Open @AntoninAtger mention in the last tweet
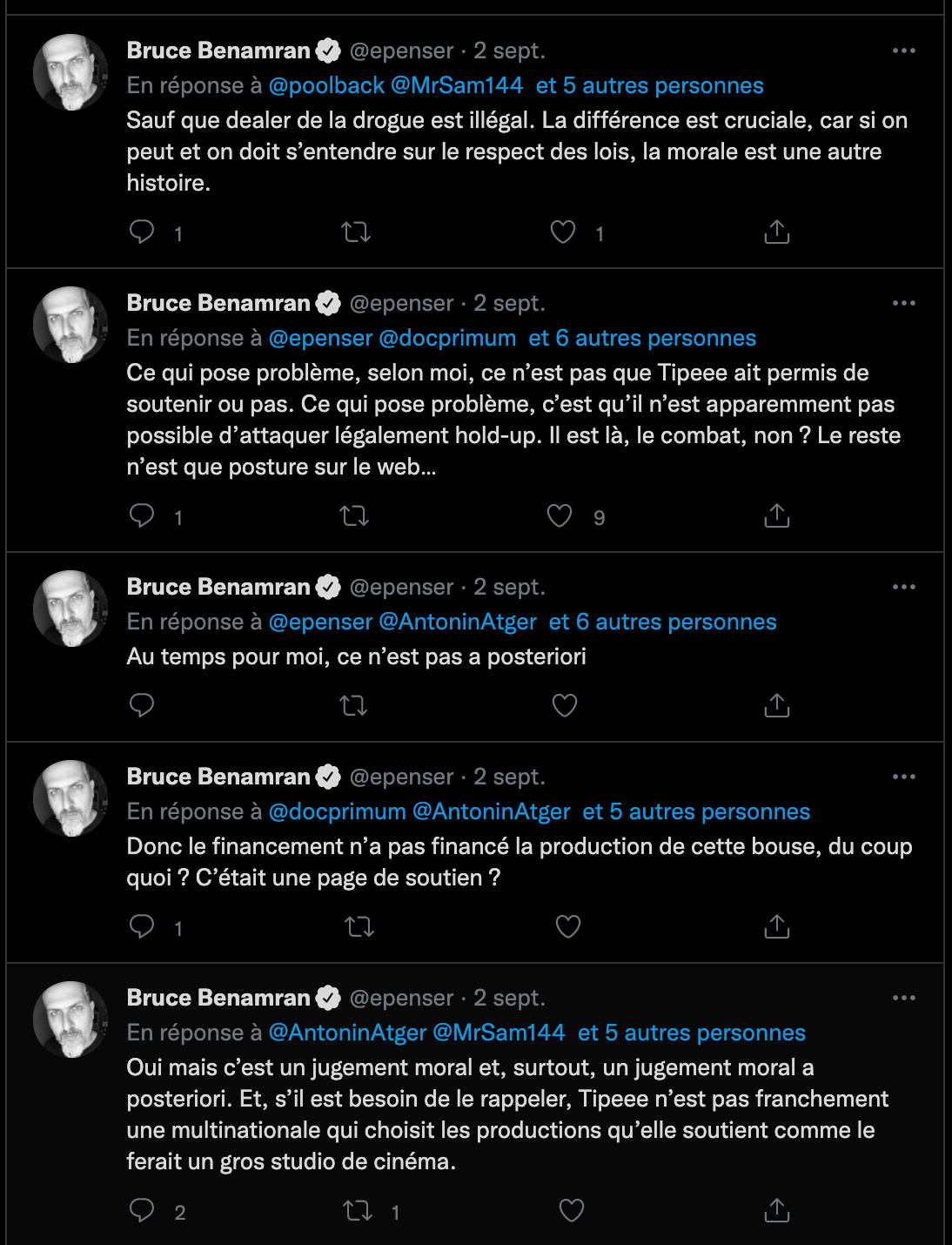952x1245 pixels. 348,1033
